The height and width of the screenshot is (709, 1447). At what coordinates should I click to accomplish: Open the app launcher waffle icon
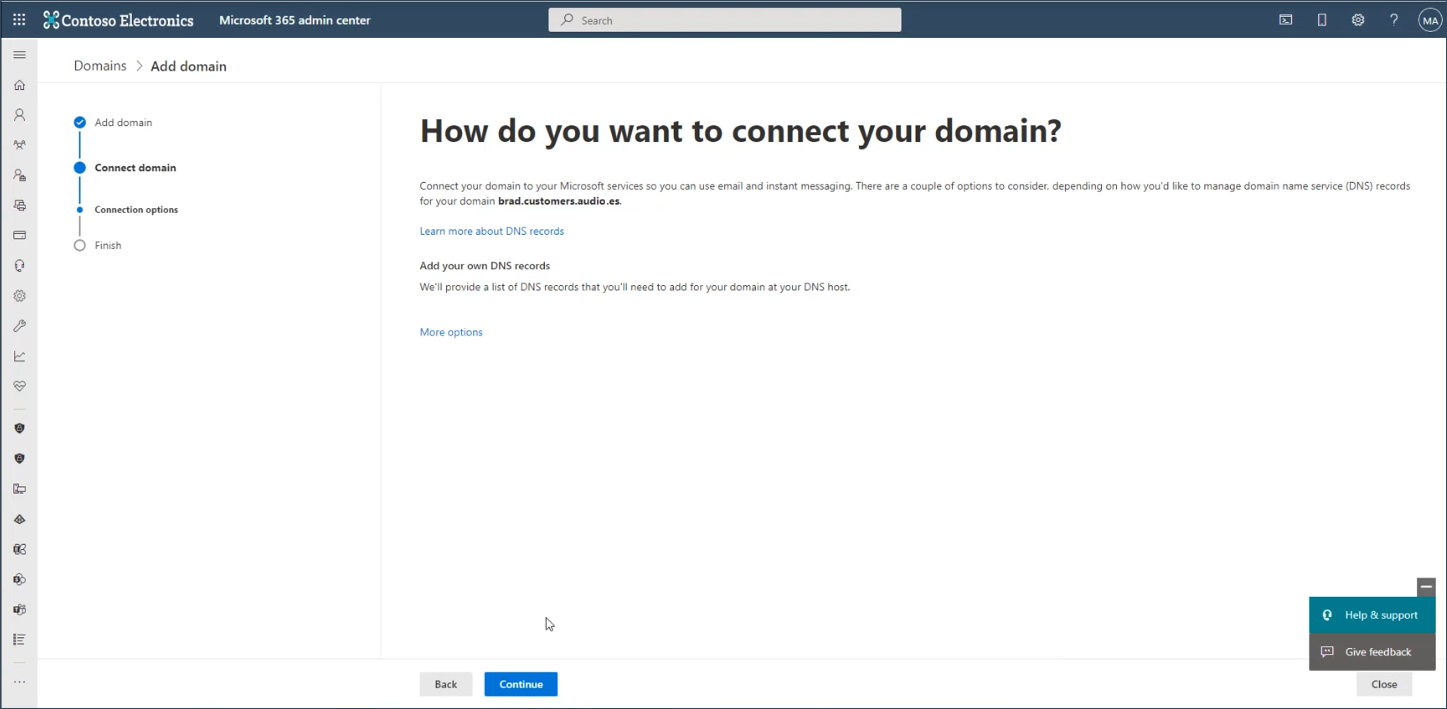click(x=19, y=20)
